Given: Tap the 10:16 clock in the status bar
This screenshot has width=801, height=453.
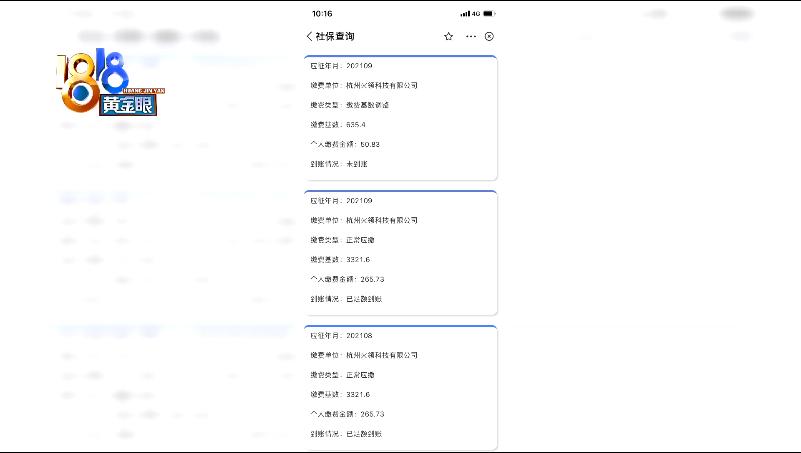Looking at the screenshot, I should tap(322, 14).
